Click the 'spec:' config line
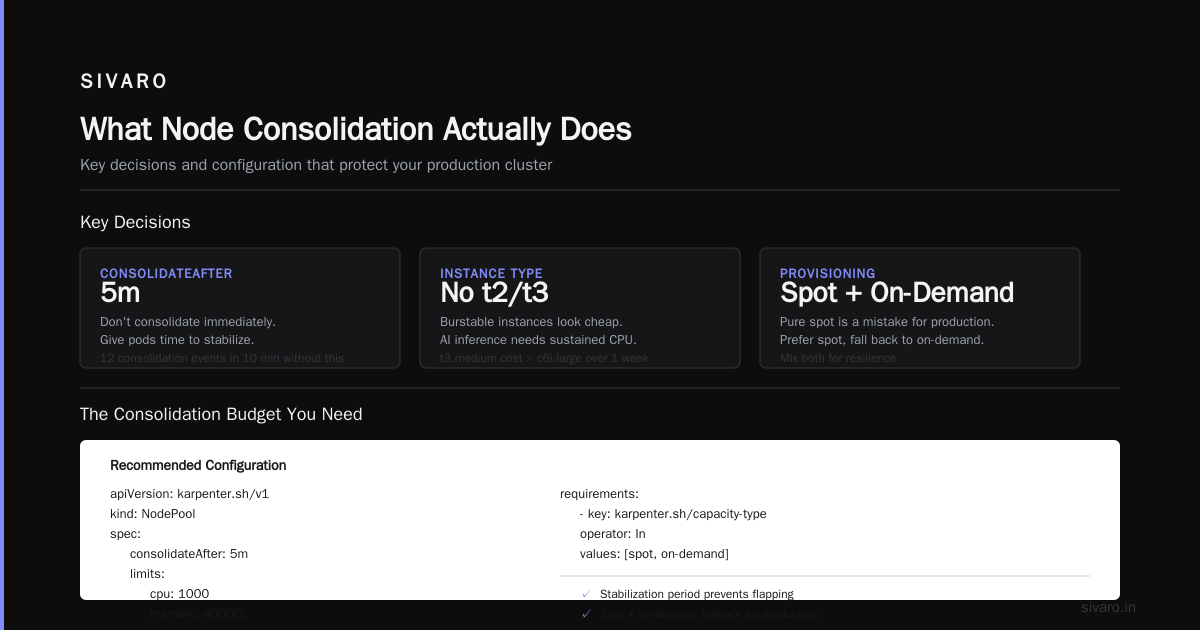This screenshot has height=630, width=1200. (125, 534)
